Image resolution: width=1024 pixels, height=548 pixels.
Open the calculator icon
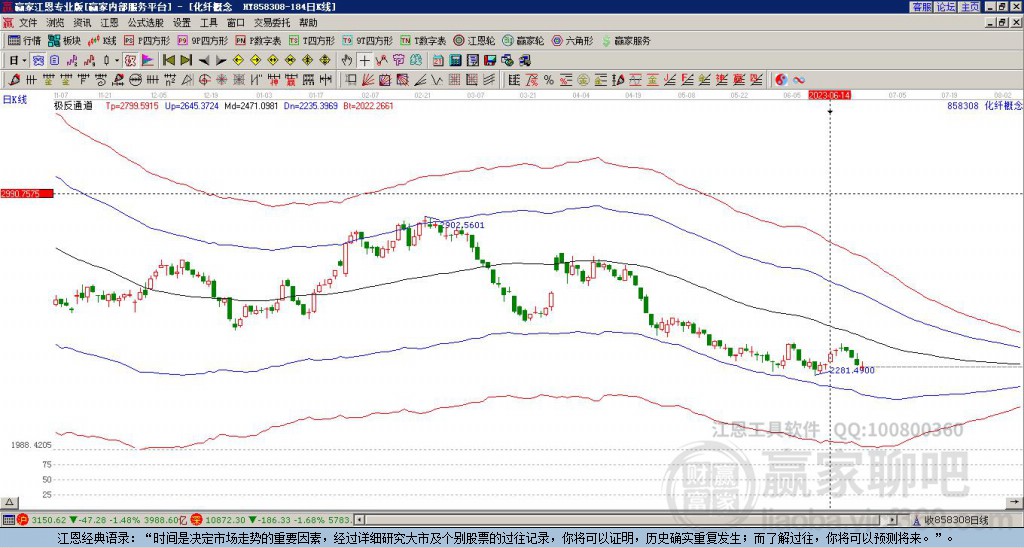coord(455,61)
